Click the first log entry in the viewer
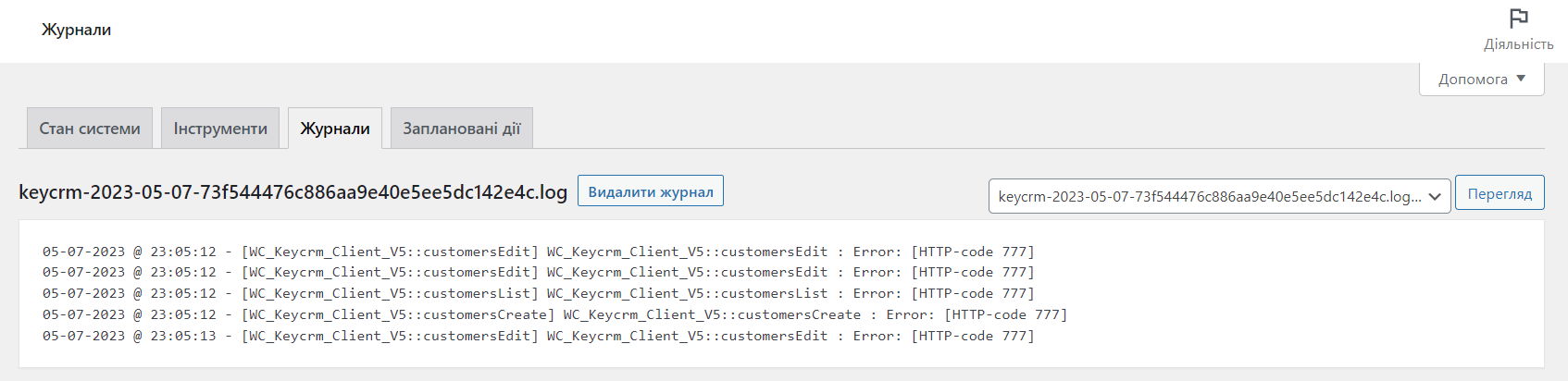The height and width of the screenshot is (381, 1568). click(x=538, y=252)
